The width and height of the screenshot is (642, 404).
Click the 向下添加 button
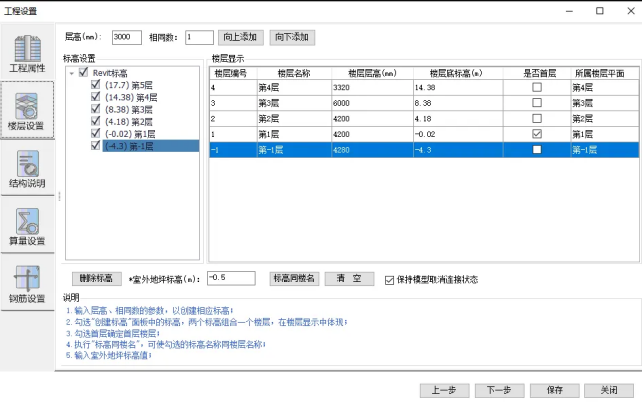291,37
